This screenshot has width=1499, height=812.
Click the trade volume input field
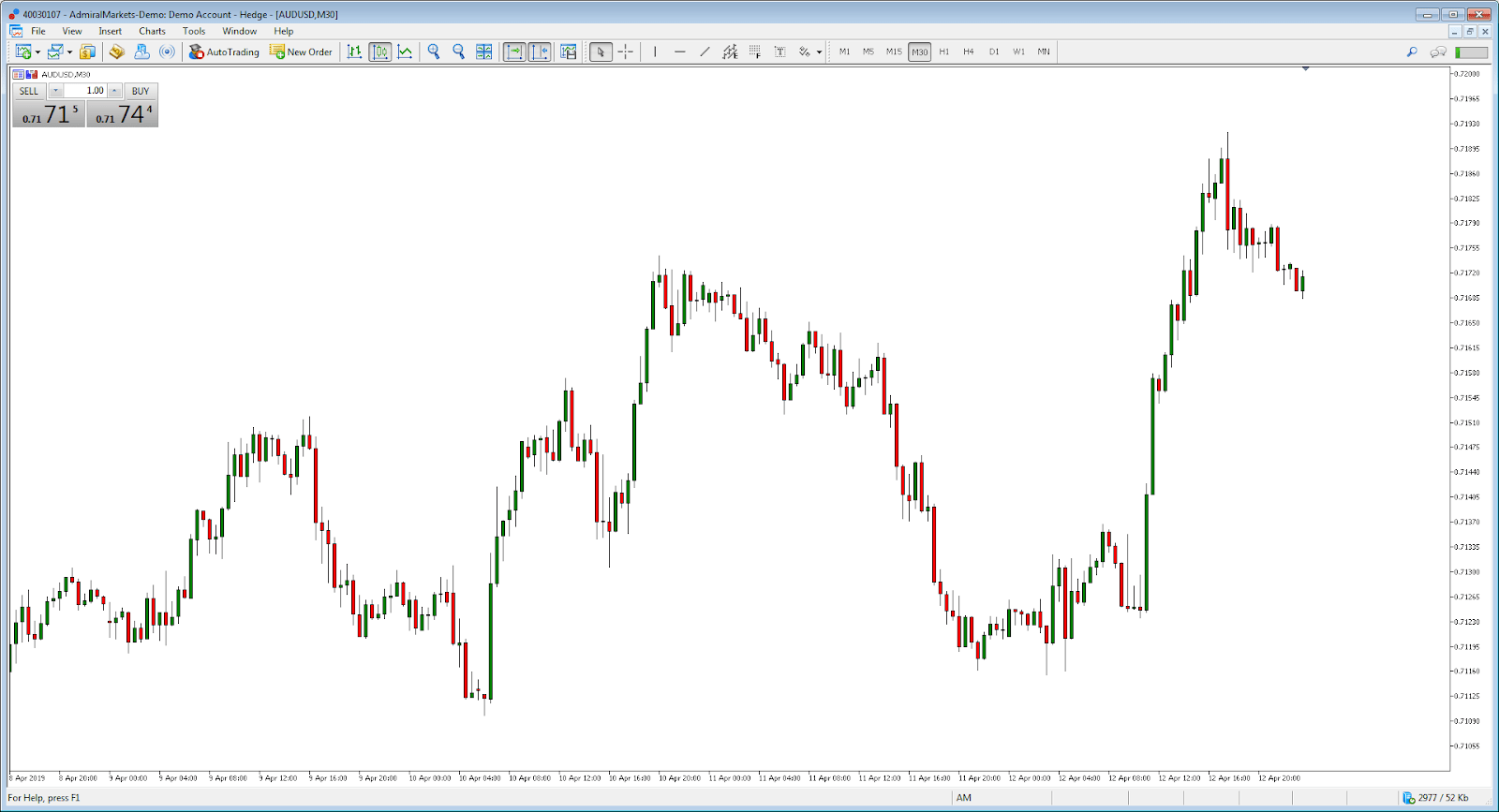pos(85,91)
